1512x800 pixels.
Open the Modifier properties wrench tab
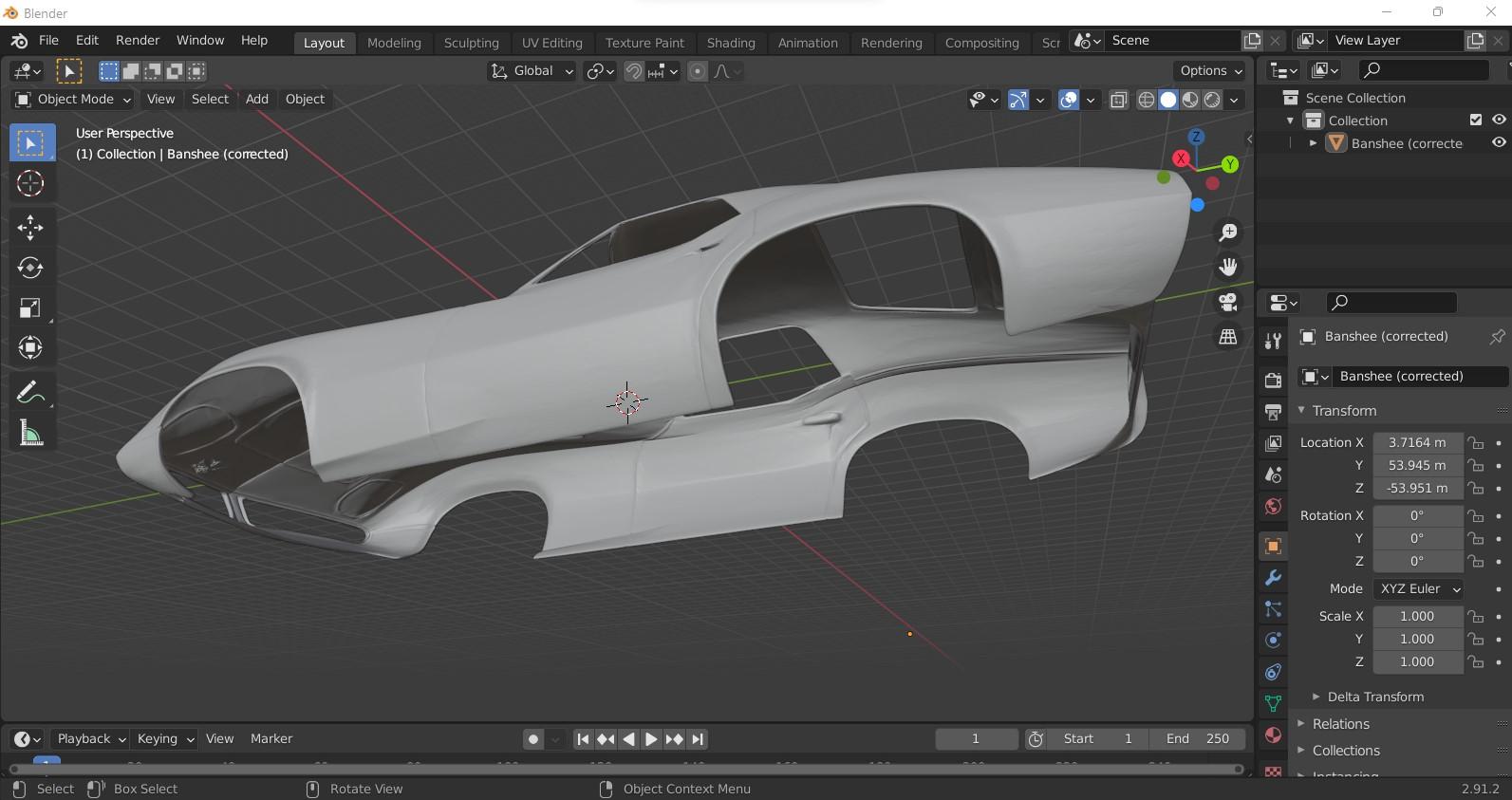click(x=1274, y=577)
